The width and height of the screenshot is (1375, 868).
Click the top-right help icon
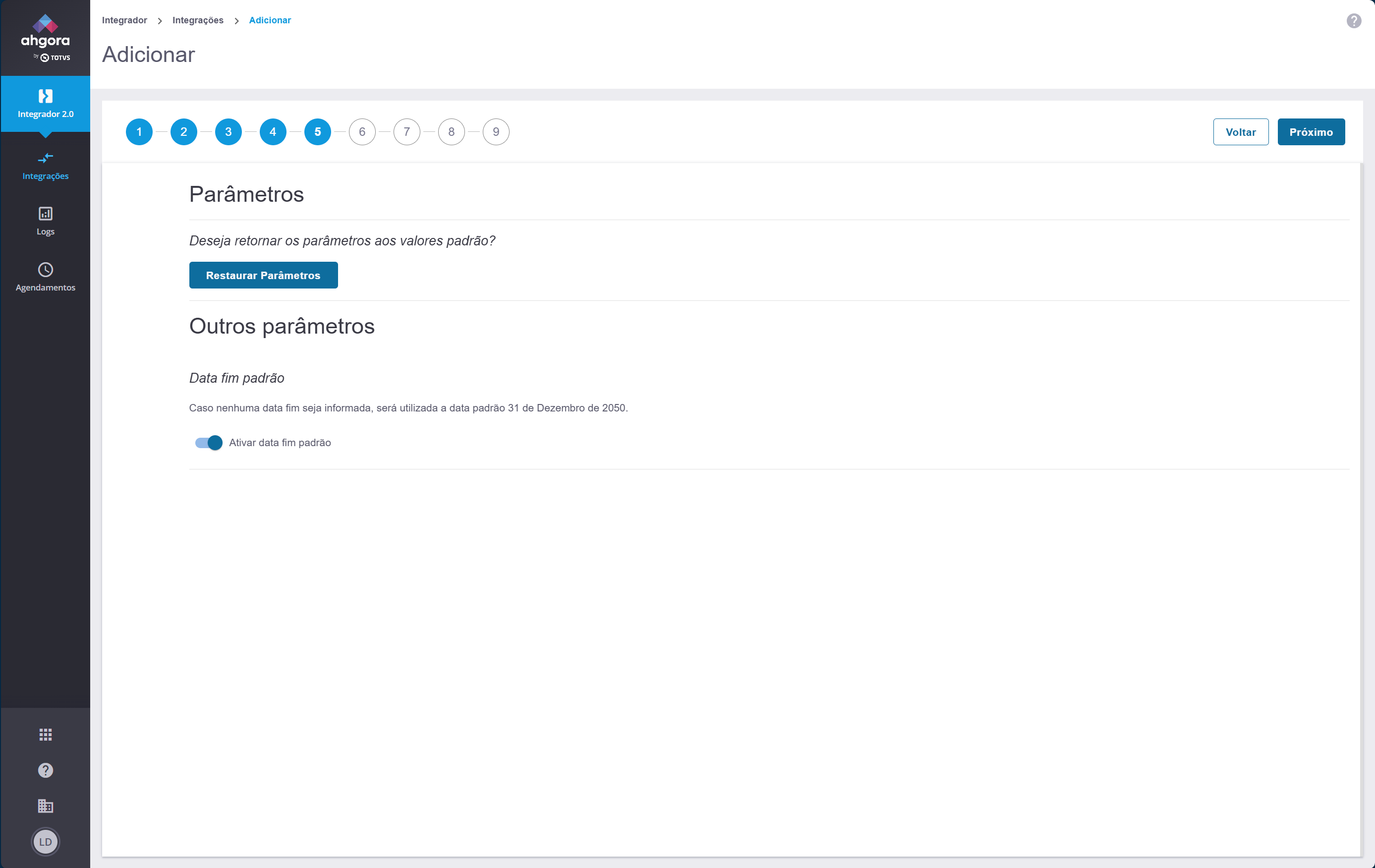[1353, 21]
